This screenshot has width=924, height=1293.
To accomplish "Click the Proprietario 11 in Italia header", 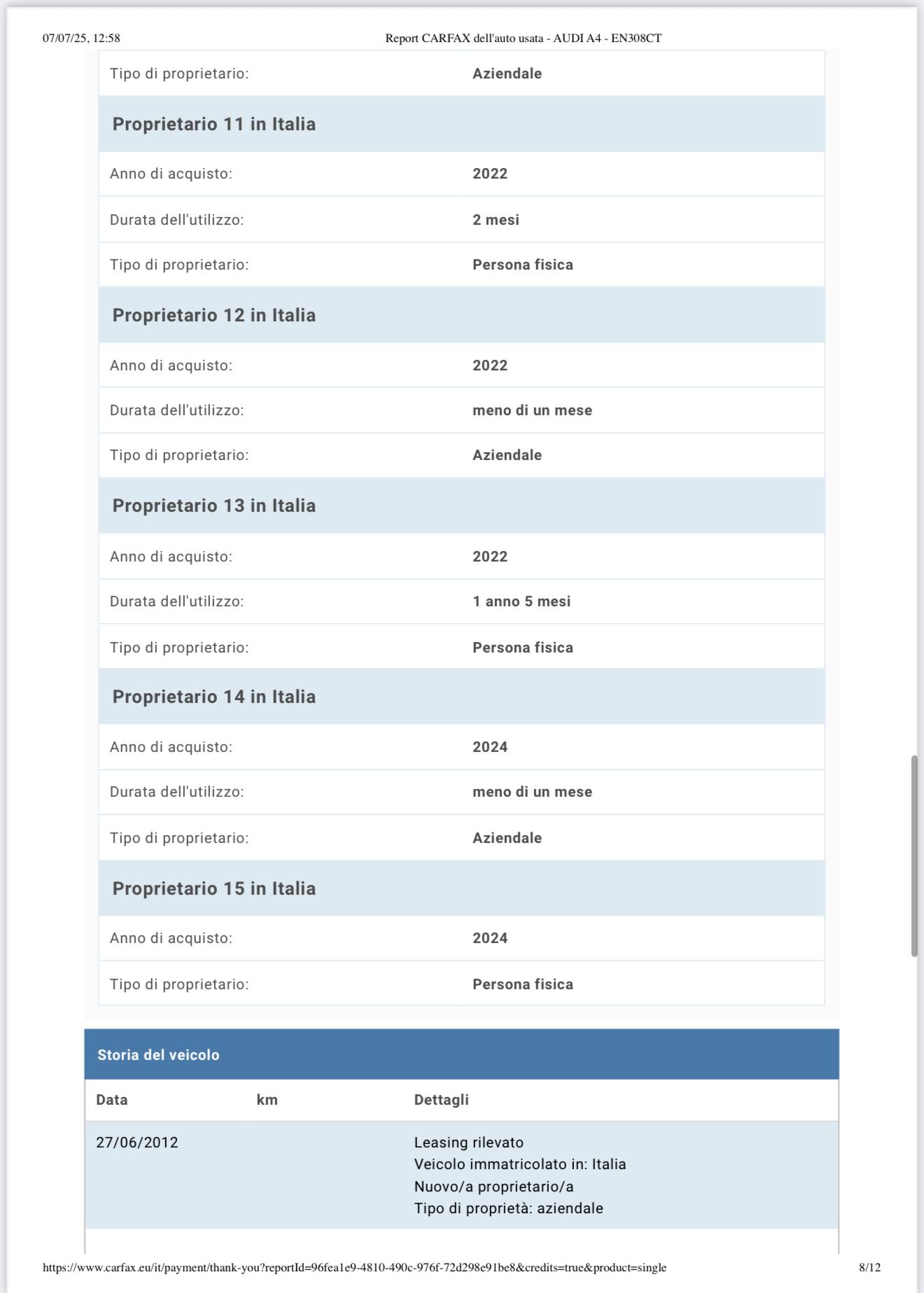I will [x=214, y=124].
